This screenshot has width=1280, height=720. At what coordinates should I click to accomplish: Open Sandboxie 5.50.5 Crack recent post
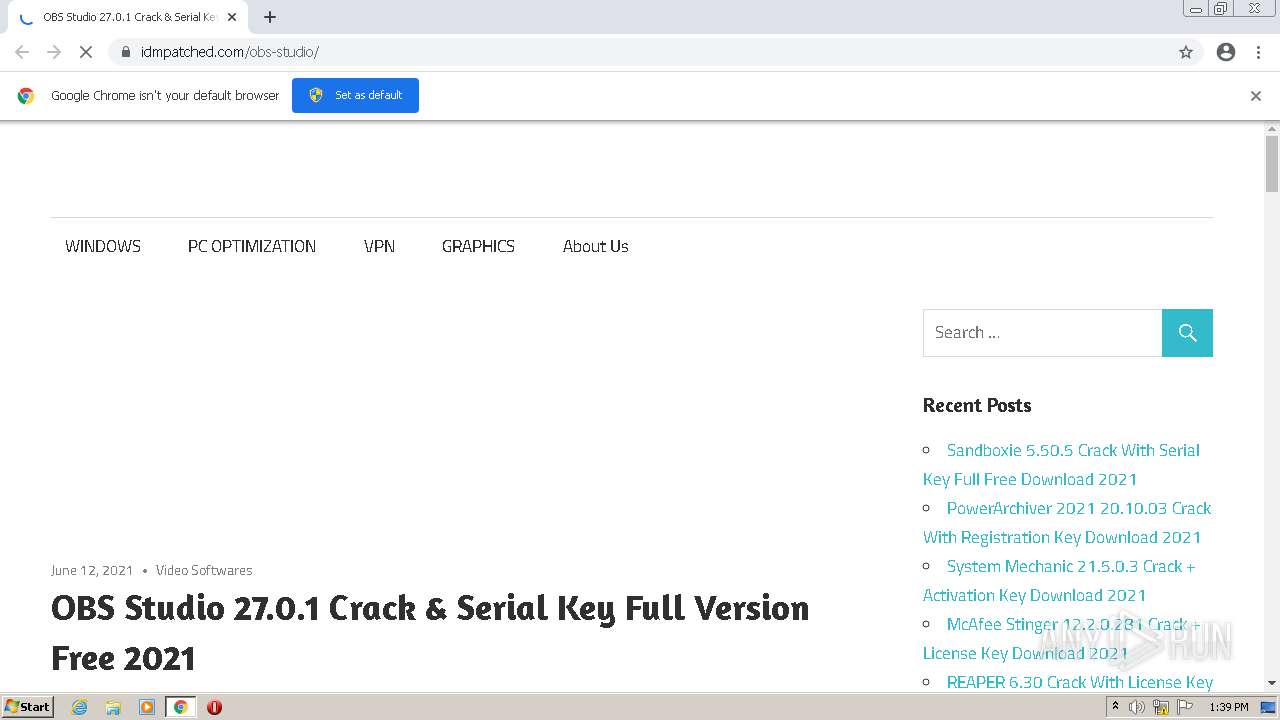(x=1061, y=464)
